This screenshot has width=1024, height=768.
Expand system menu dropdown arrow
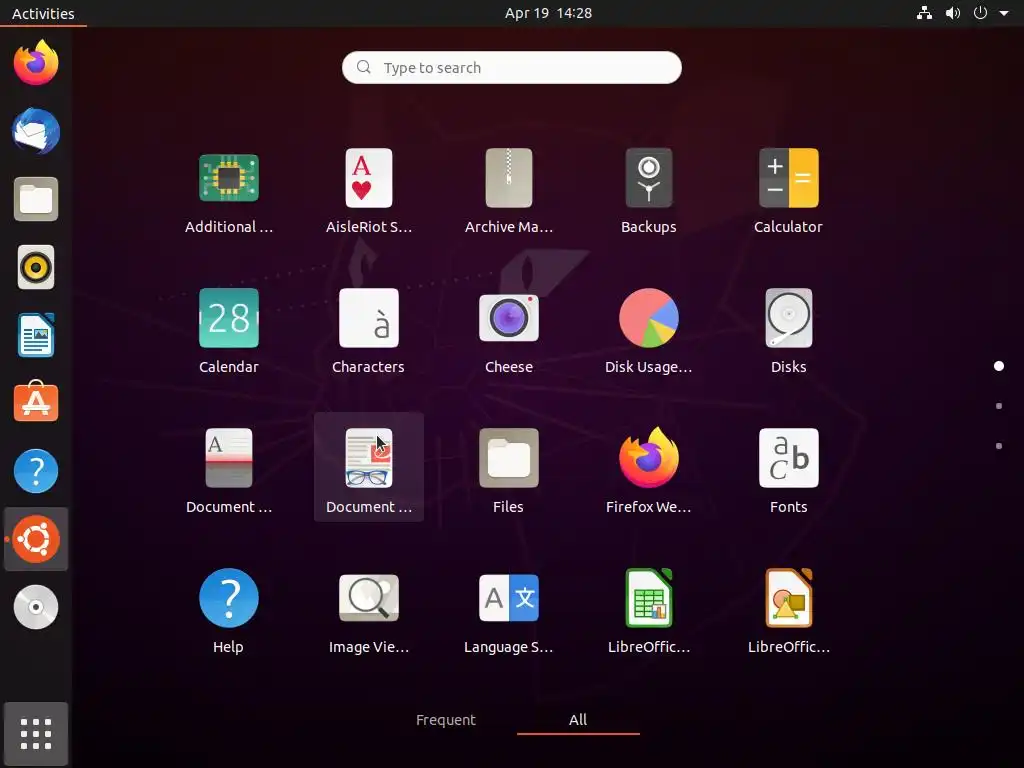(x=1004, y=13)
